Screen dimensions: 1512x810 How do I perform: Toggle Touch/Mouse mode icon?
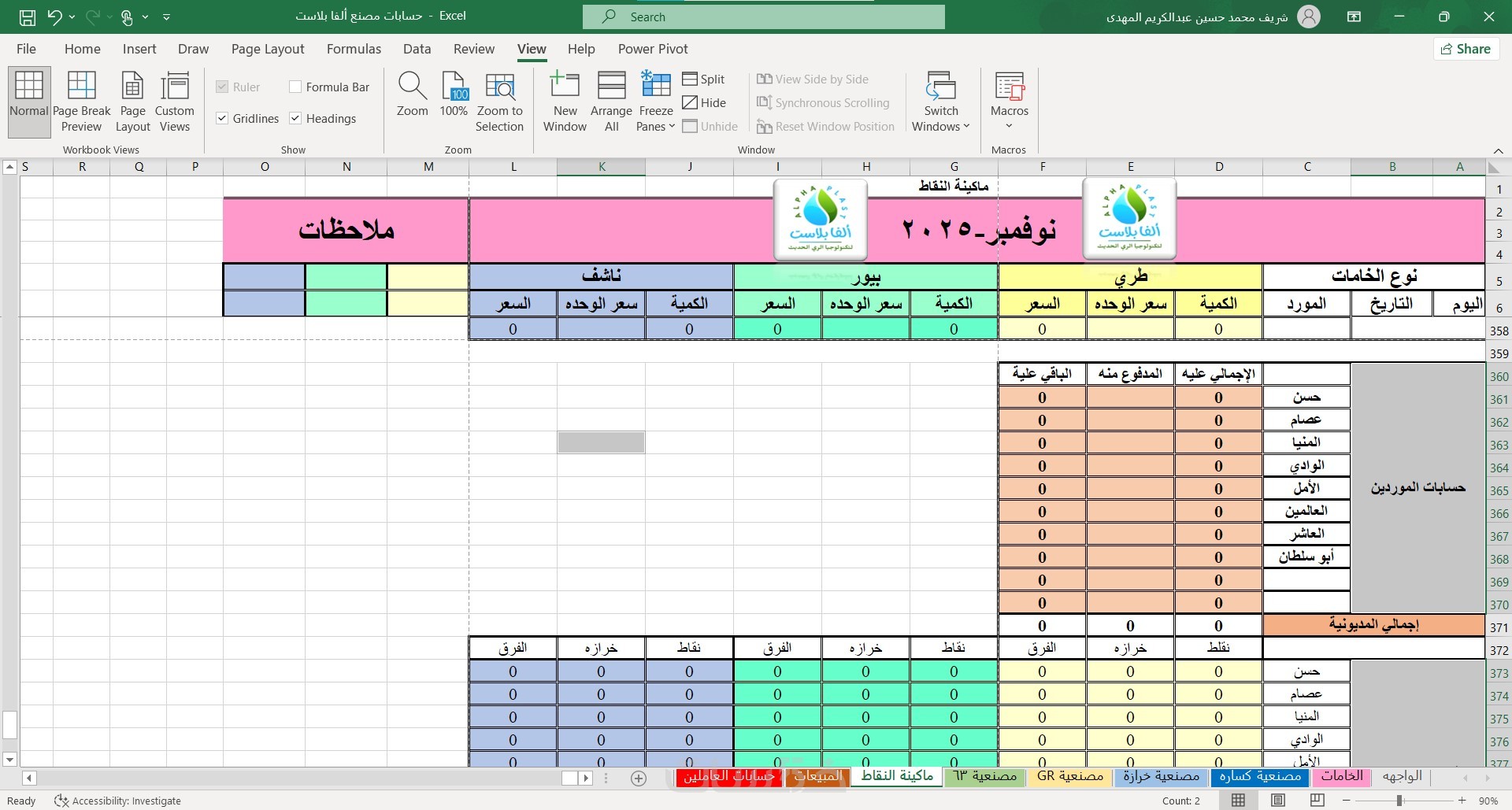point(126,17)
